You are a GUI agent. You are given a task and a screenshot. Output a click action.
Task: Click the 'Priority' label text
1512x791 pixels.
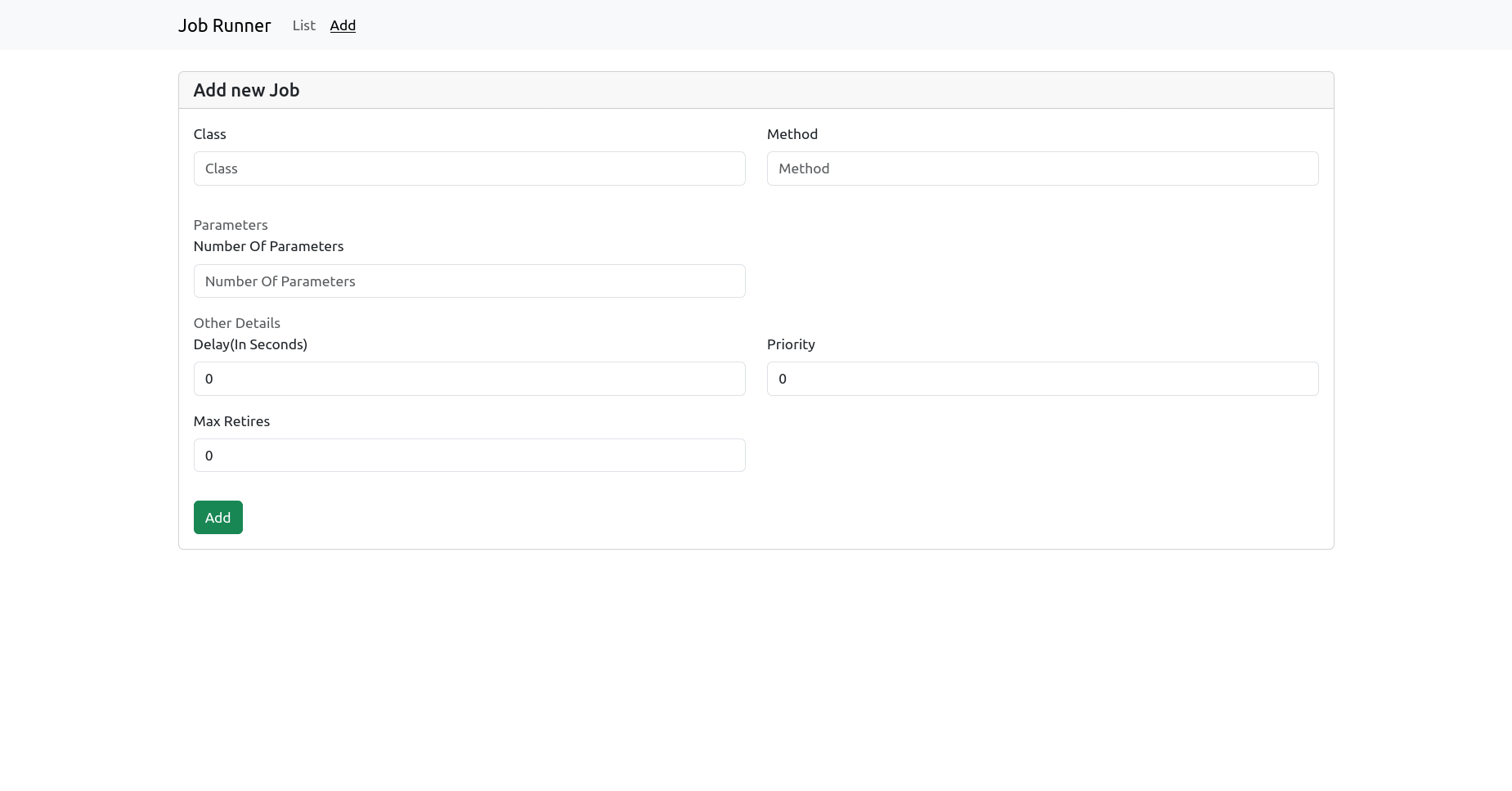[791, 344]
